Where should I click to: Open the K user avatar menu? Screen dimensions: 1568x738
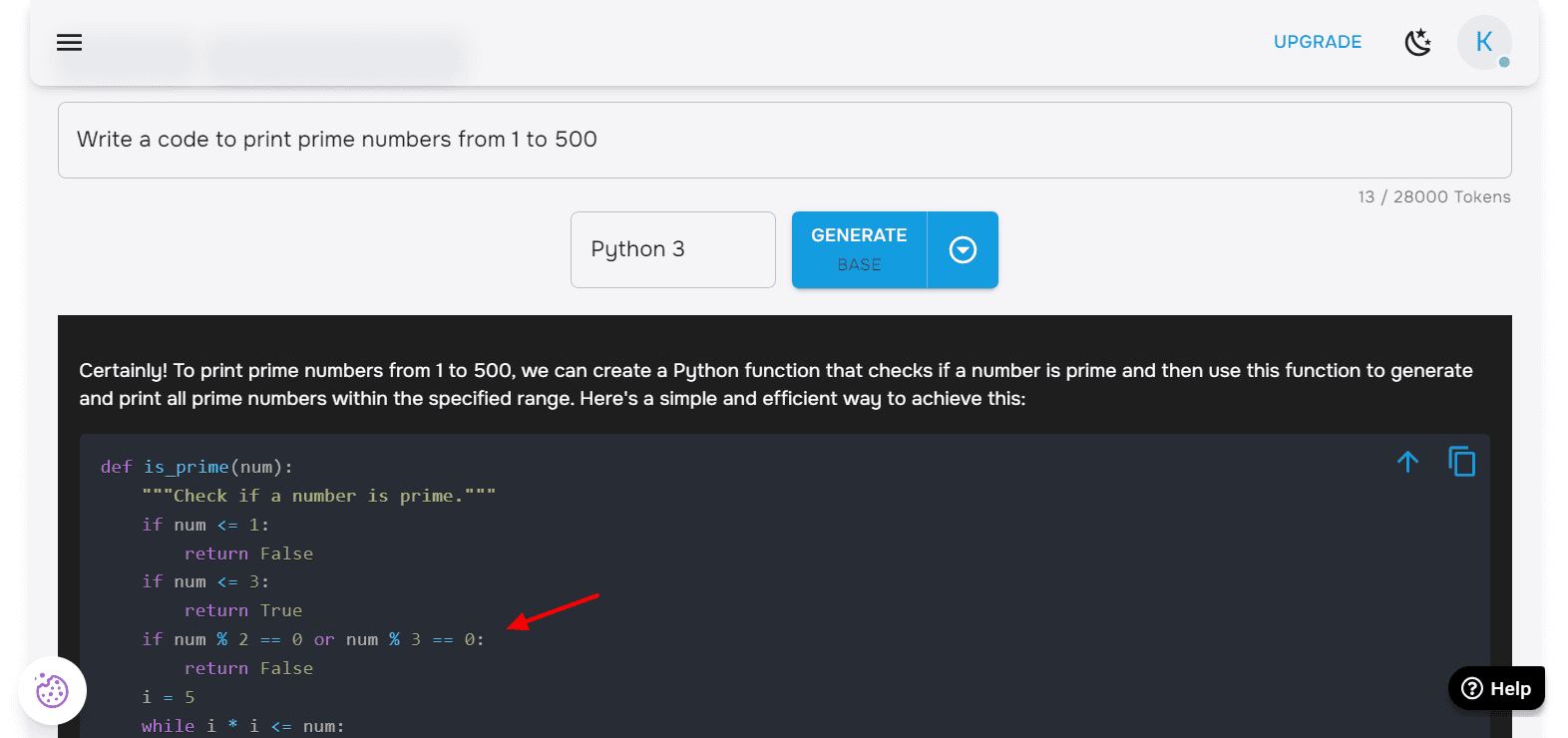pos(1483,42)
